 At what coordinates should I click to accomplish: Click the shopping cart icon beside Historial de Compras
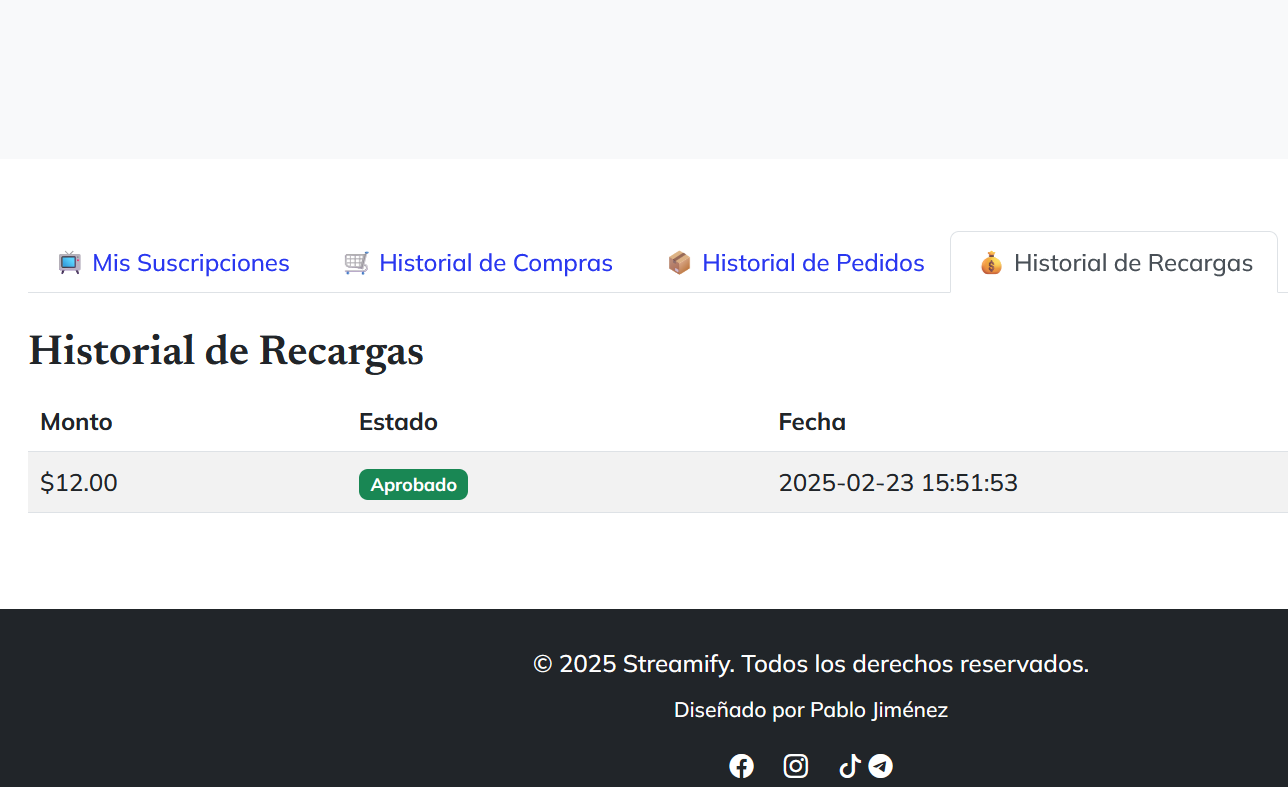[x=356, y=262]
